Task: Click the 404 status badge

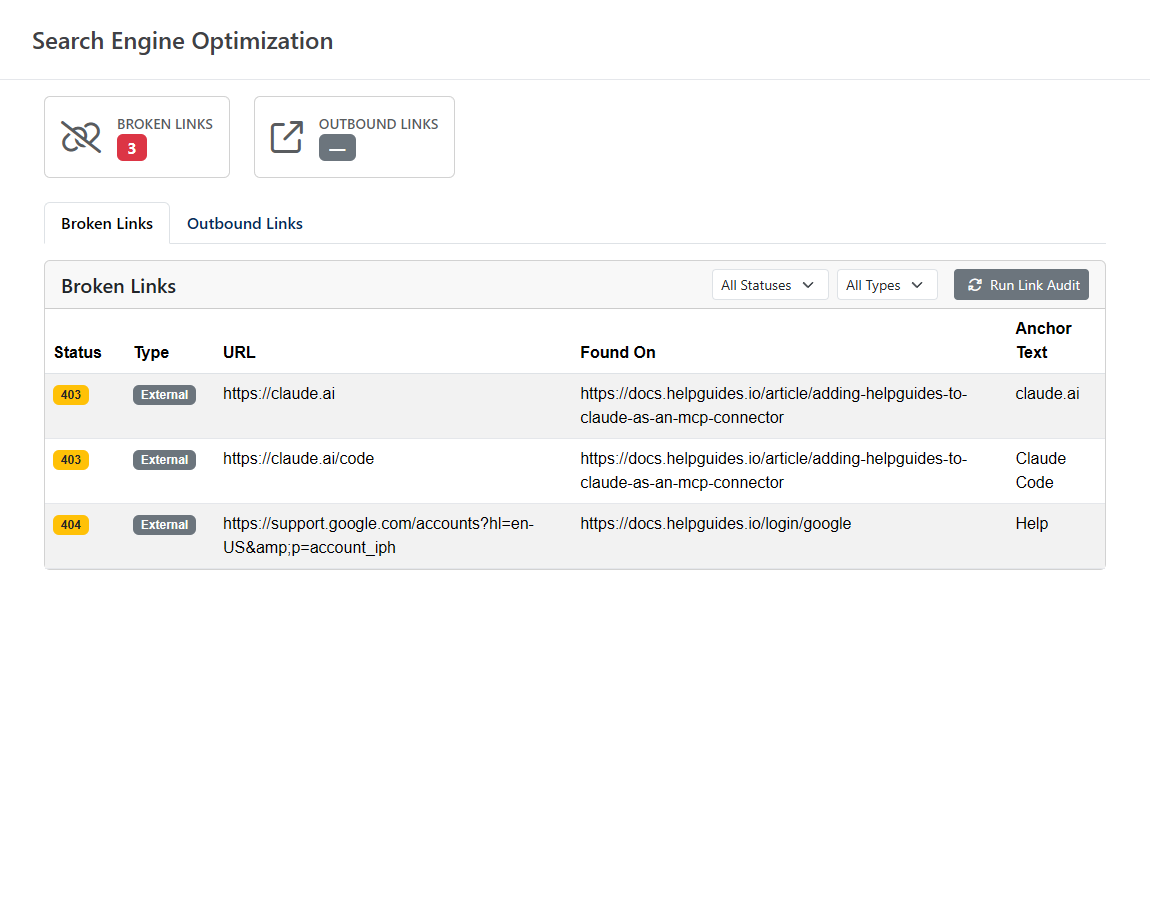Action: (x=71, y=525)
